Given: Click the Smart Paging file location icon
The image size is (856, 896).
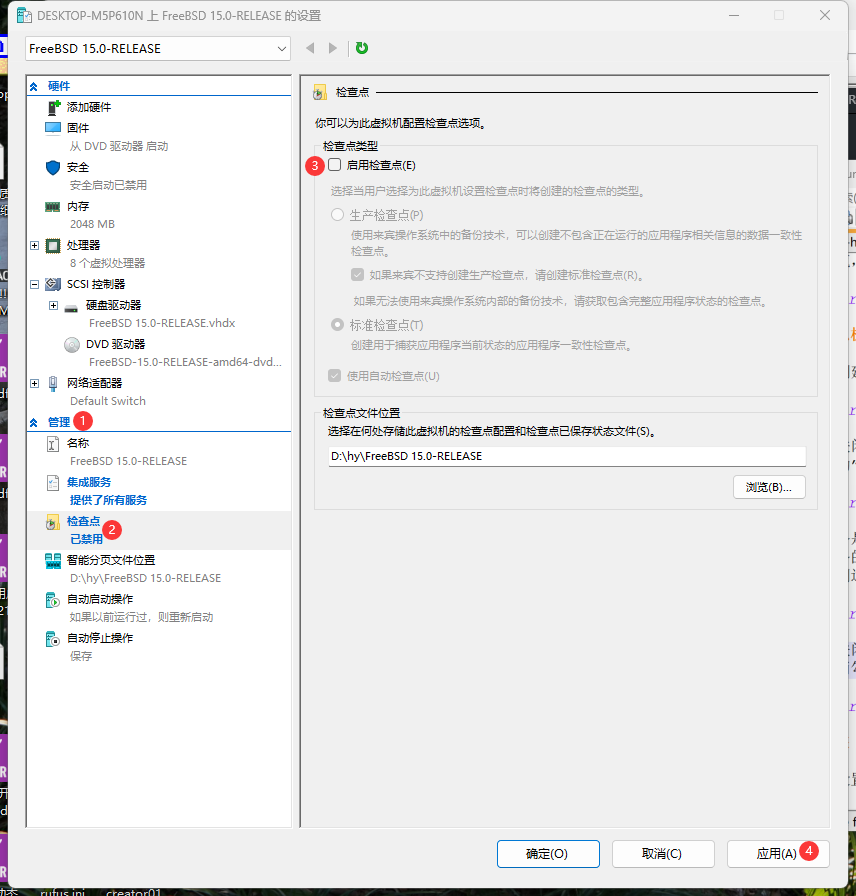Looking at the screenshot, I should click(x=53, y=561).
